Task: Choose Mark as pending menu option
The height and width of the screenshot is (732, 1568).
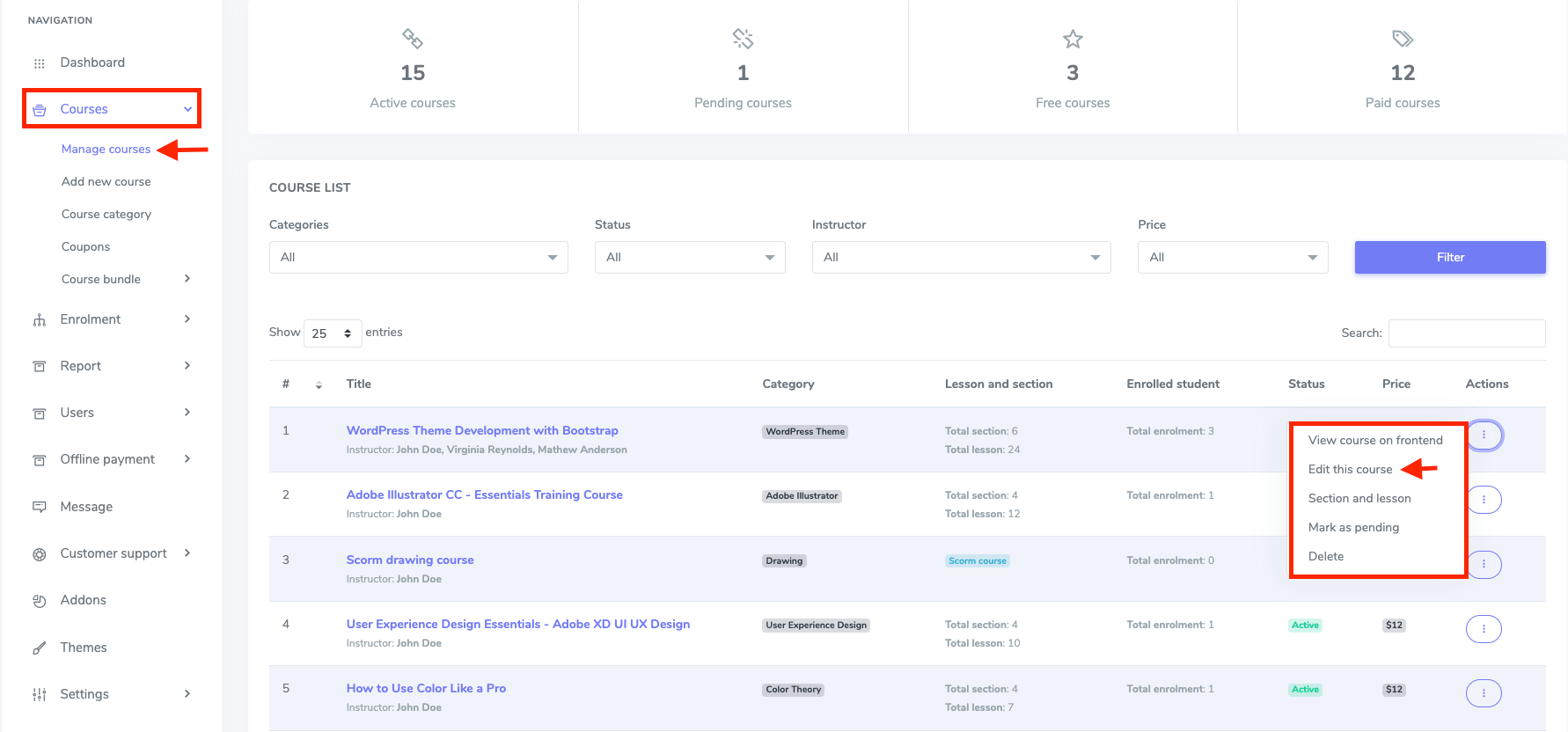Action: pos(1353,527)
